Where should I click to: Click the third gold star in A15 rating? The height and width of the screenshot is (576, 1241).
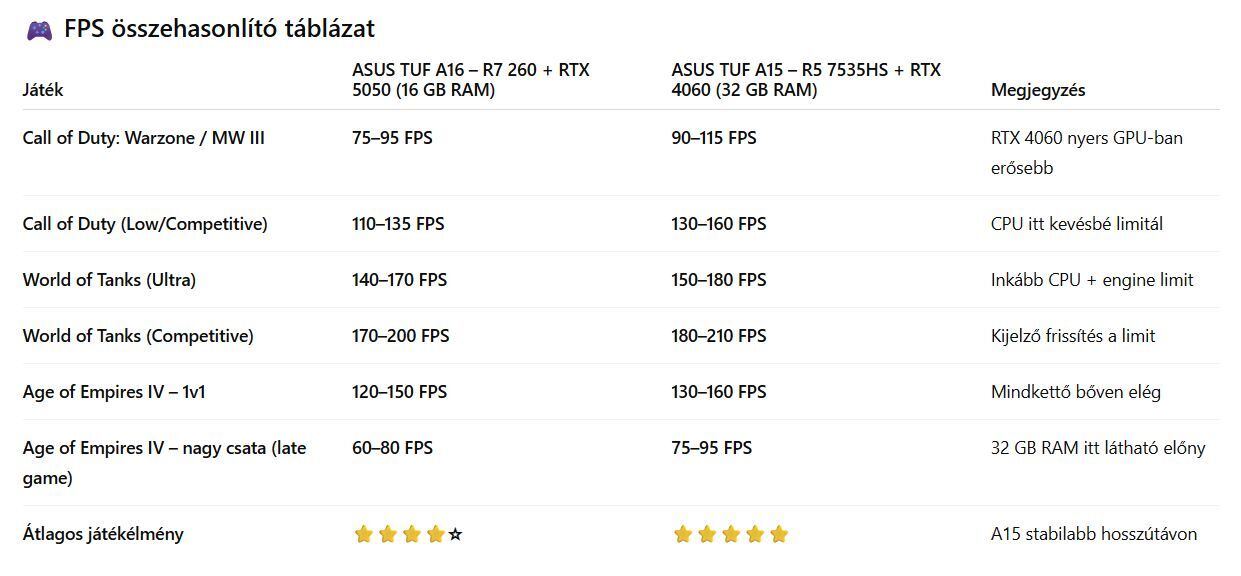[731, 535]
